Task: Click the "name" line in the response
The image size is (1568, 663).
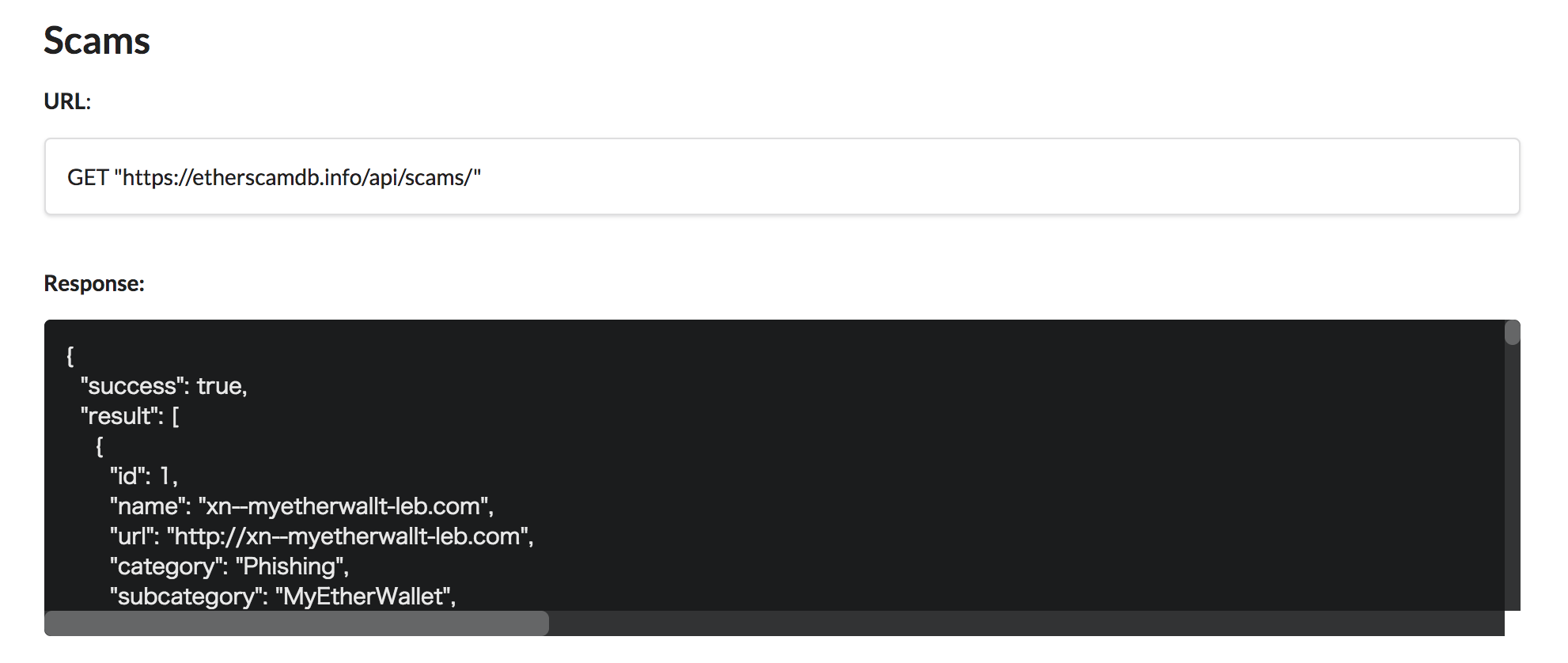Action: pyautogui.click(x=301, y=506)
